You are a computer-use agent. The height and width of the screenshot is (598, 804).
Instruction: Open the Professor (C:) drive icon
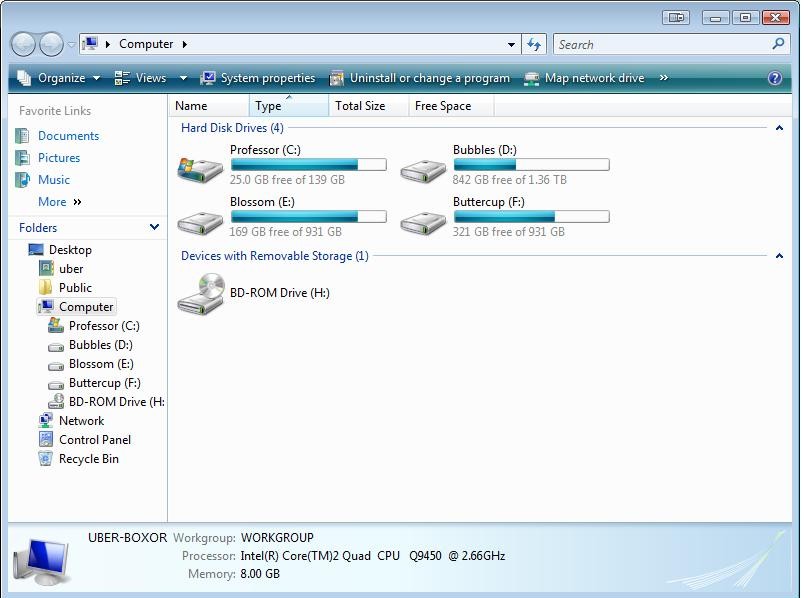tap(200, 166)
